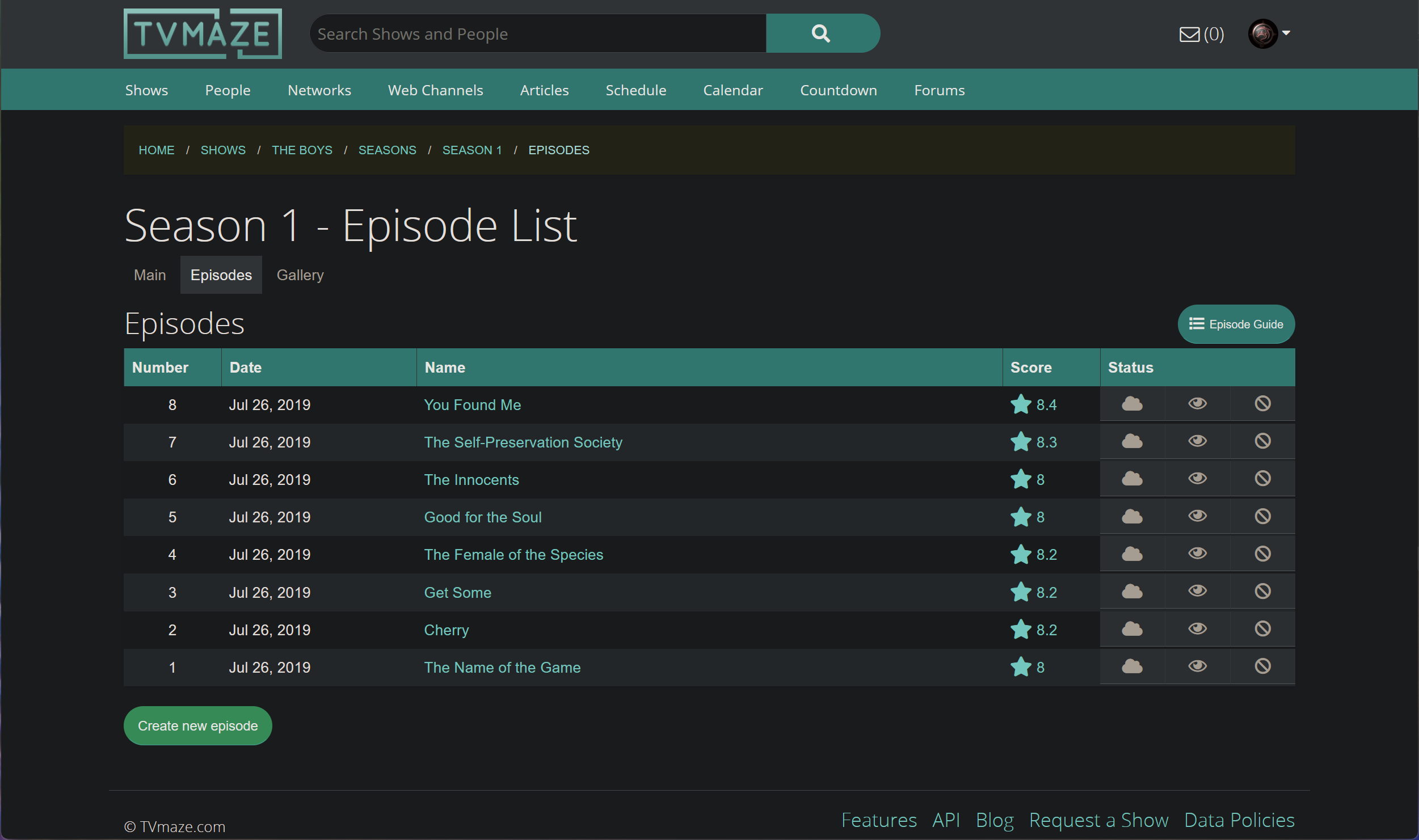Viewport: 1419px width, 840px height.
Task: Open the Shows navigation menu
Action: (146, 90)
